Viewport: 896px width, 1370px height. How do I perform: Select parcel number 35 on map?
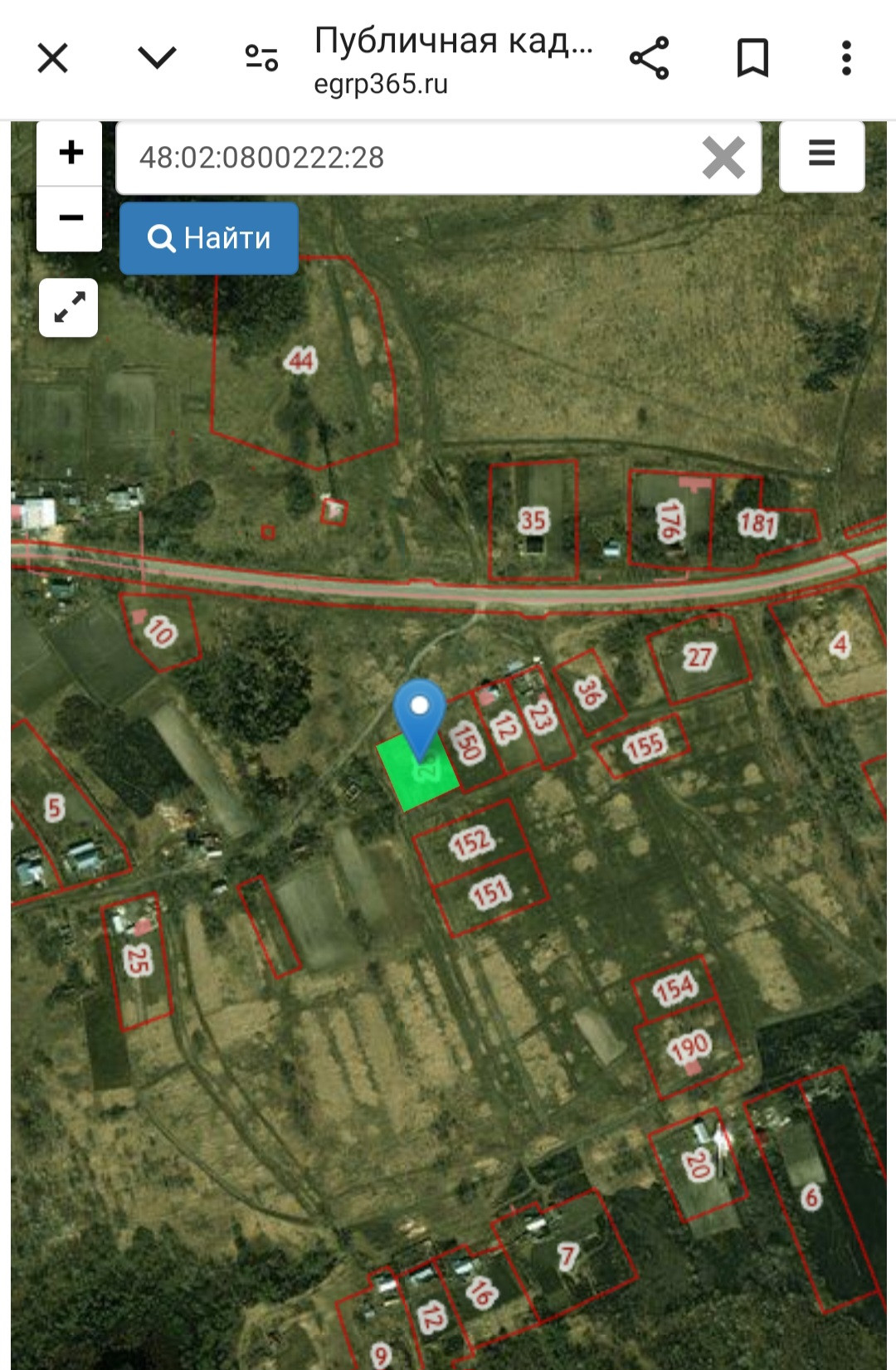click(533, 520)
